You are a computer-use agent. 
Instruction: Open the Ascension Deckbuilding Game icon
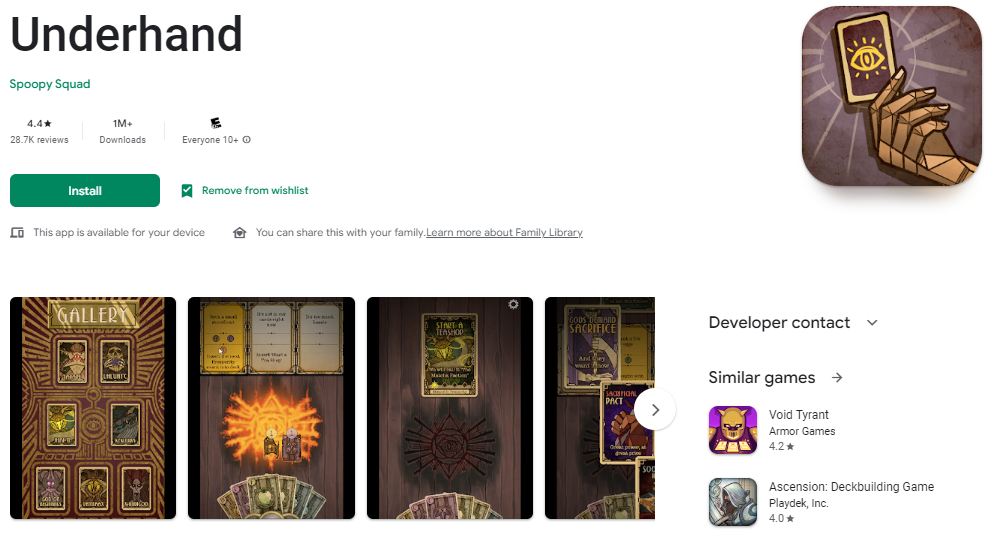click(x=733, y=502)
